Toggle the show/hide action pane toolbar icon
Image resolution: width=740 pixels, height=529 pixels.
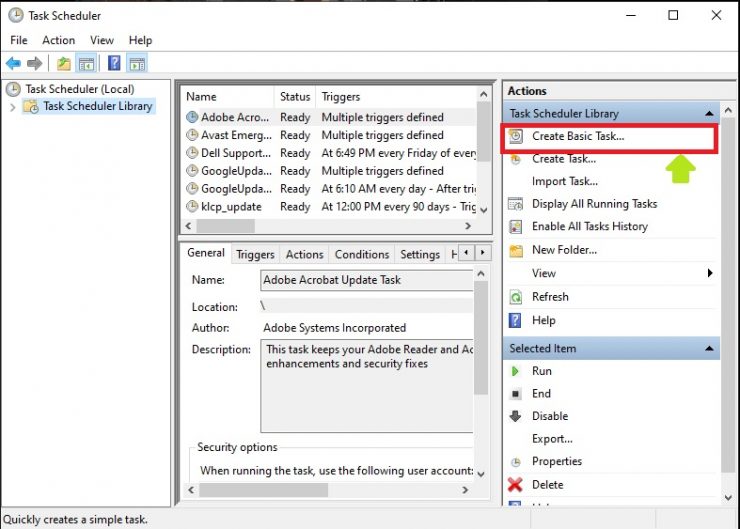137,63
